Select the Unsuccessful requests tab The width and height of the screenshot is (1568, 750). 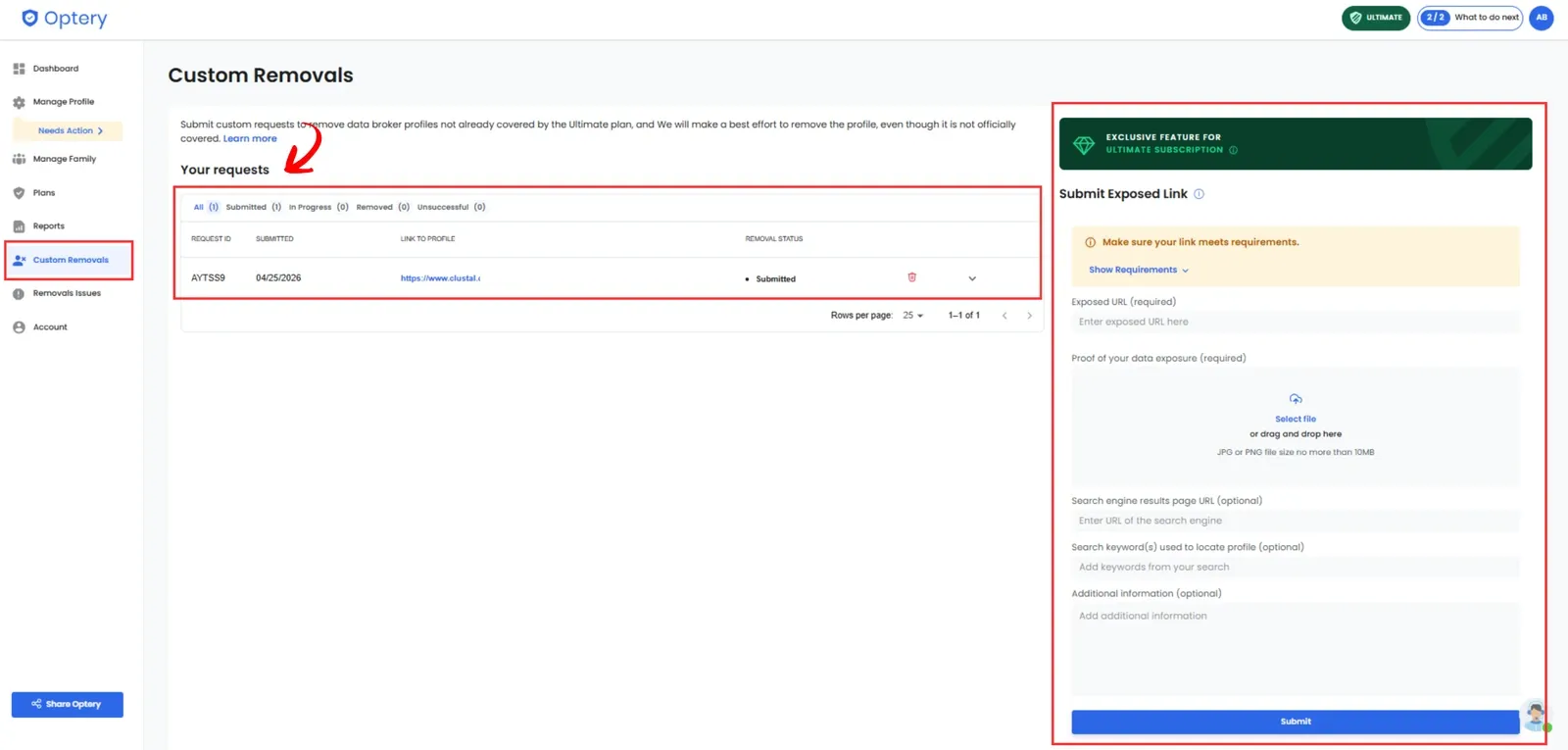click(452, 207)
